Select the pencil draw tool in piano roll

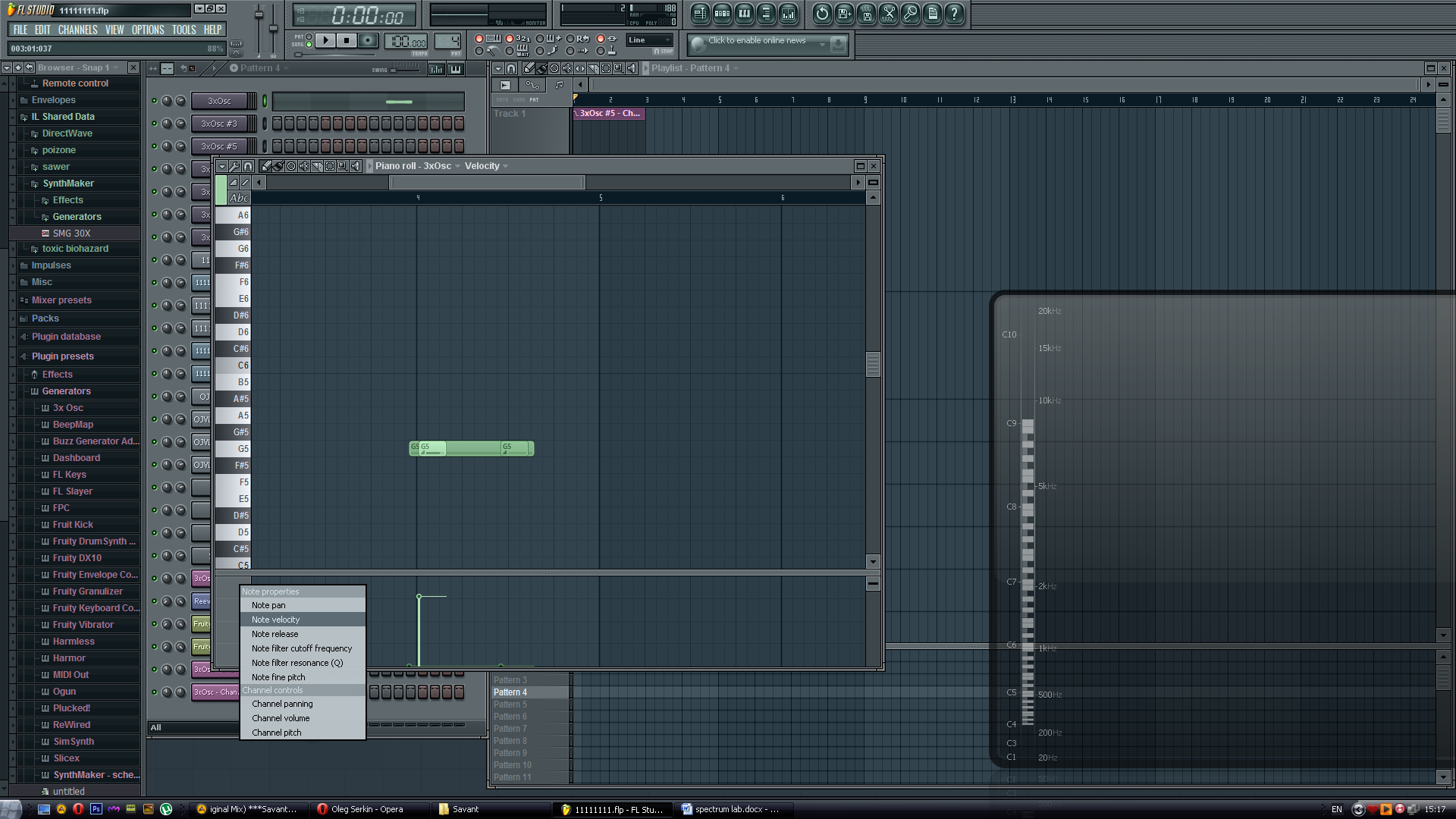(265, 166)
